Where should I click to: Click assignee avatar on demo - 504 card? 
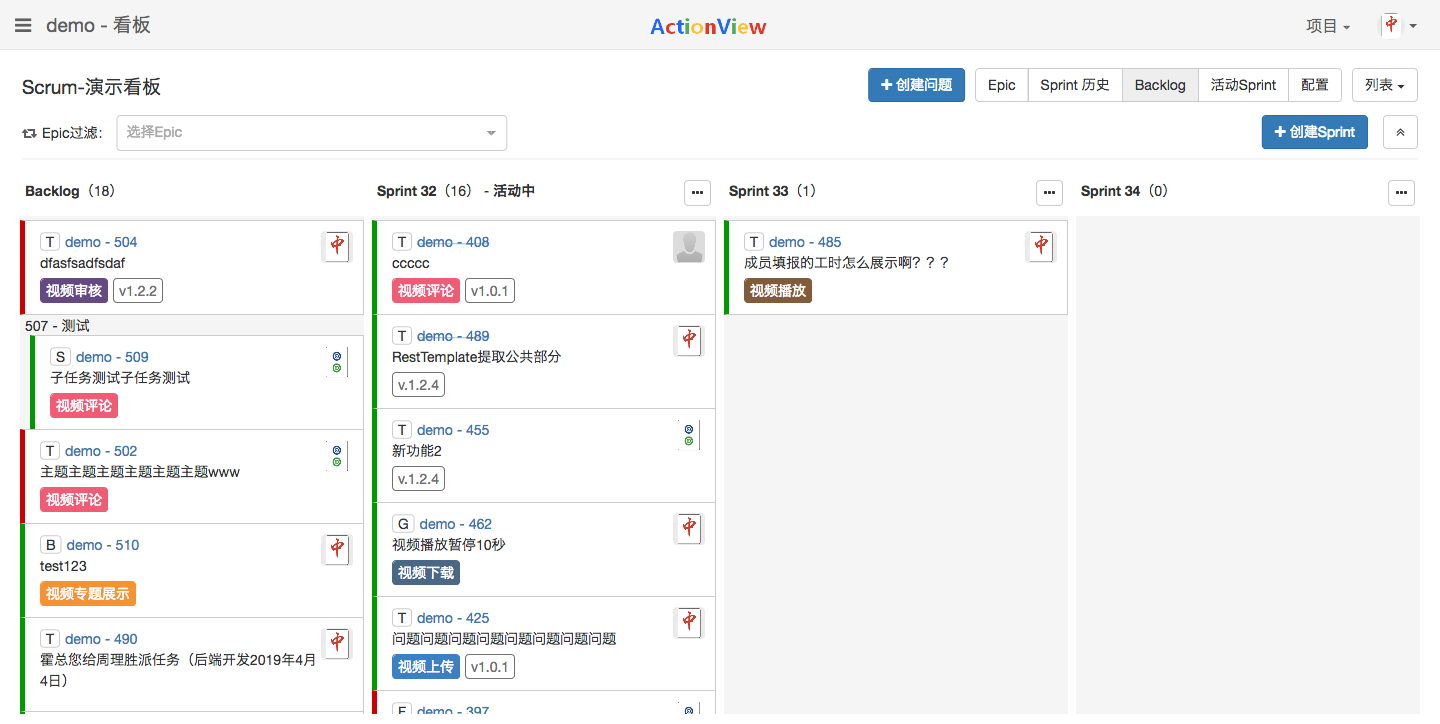click(337, 247)
